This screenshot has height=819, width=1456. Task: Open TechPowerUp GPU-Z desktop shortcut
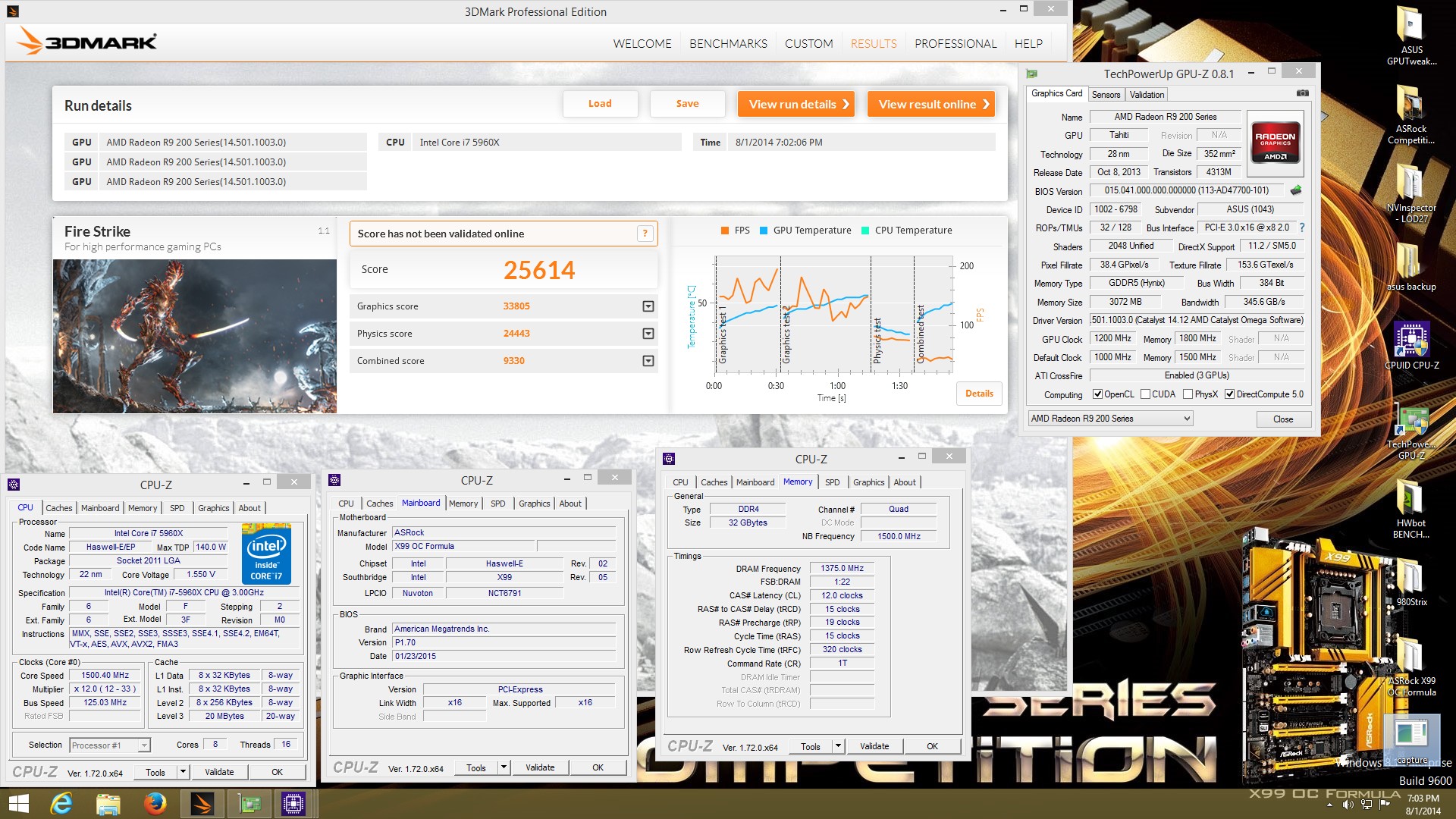[x=1411, y=430]
